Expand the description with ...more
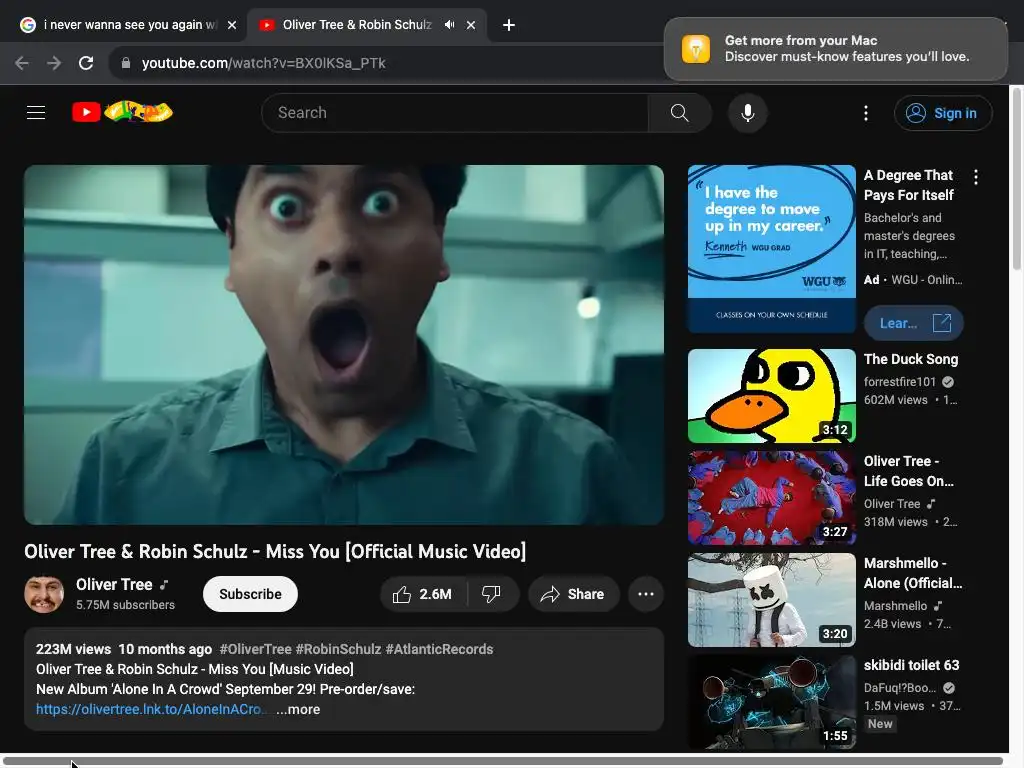Viewport: 1024px width, 768px height. pos(298,709)
